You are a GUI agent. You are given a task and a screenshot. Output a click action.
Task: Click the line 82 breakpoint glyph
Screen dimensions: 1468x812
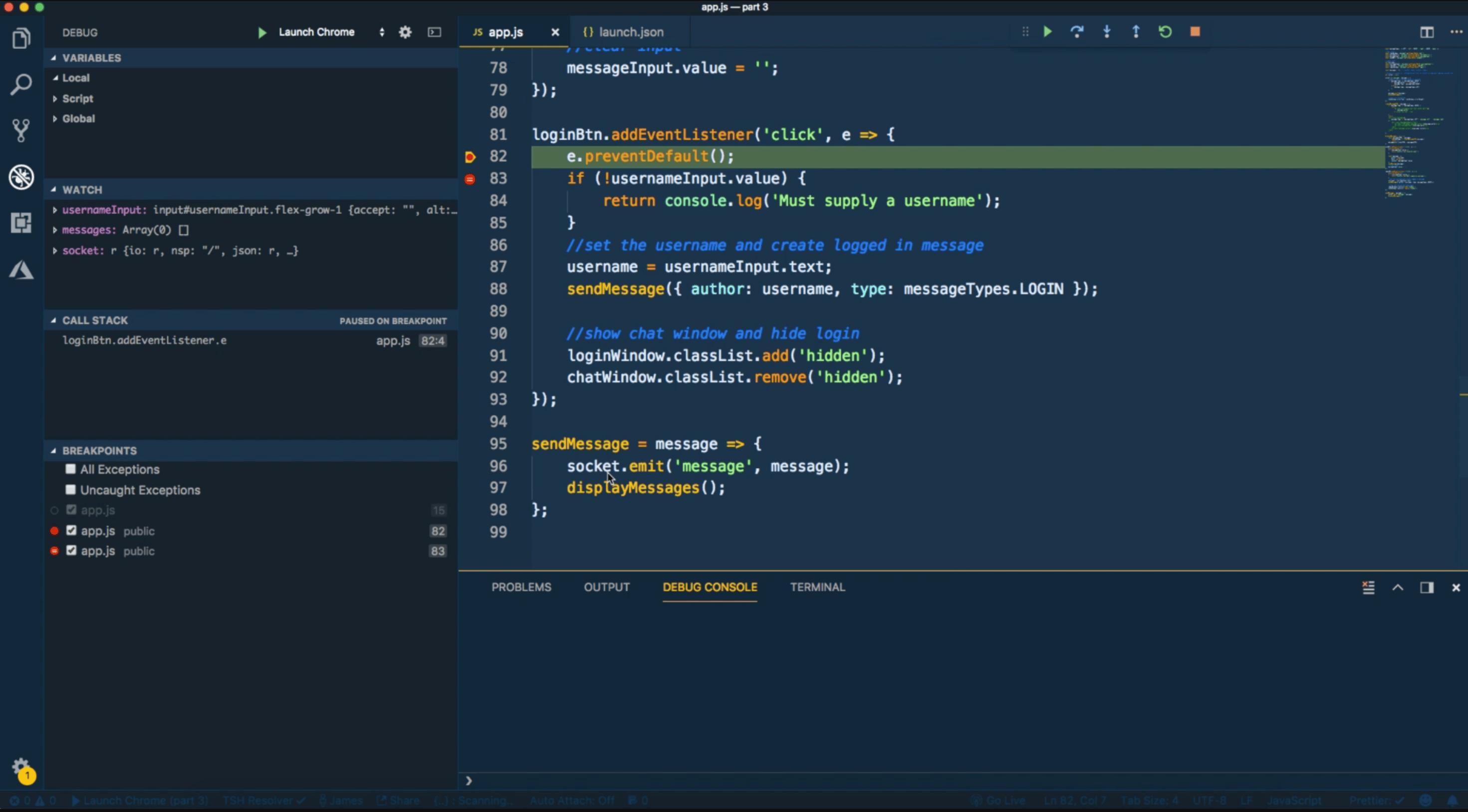470,157
